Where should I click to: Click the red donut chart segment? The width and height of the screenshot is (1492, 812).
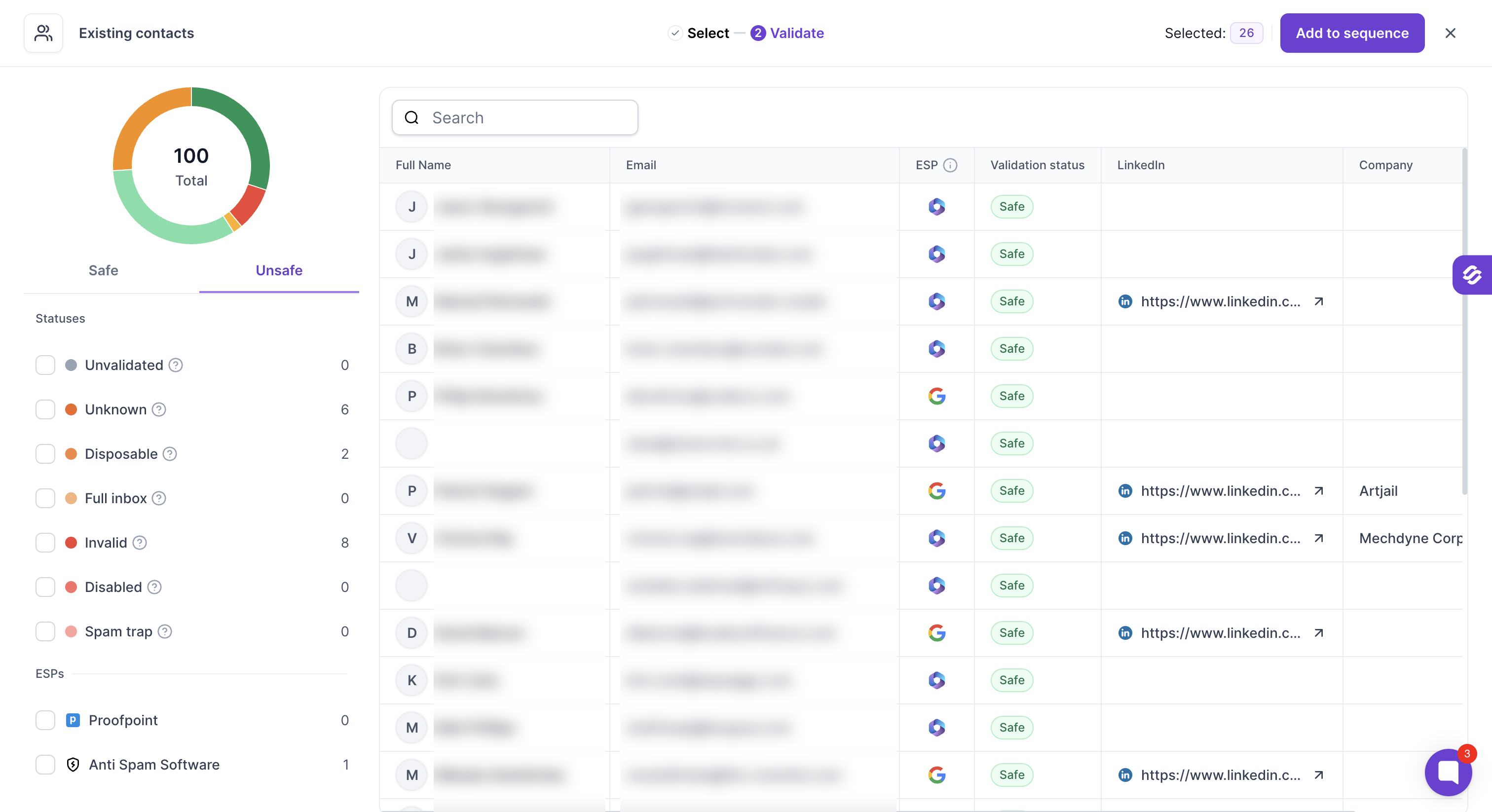pyautogui.click(x=248, y=205)
